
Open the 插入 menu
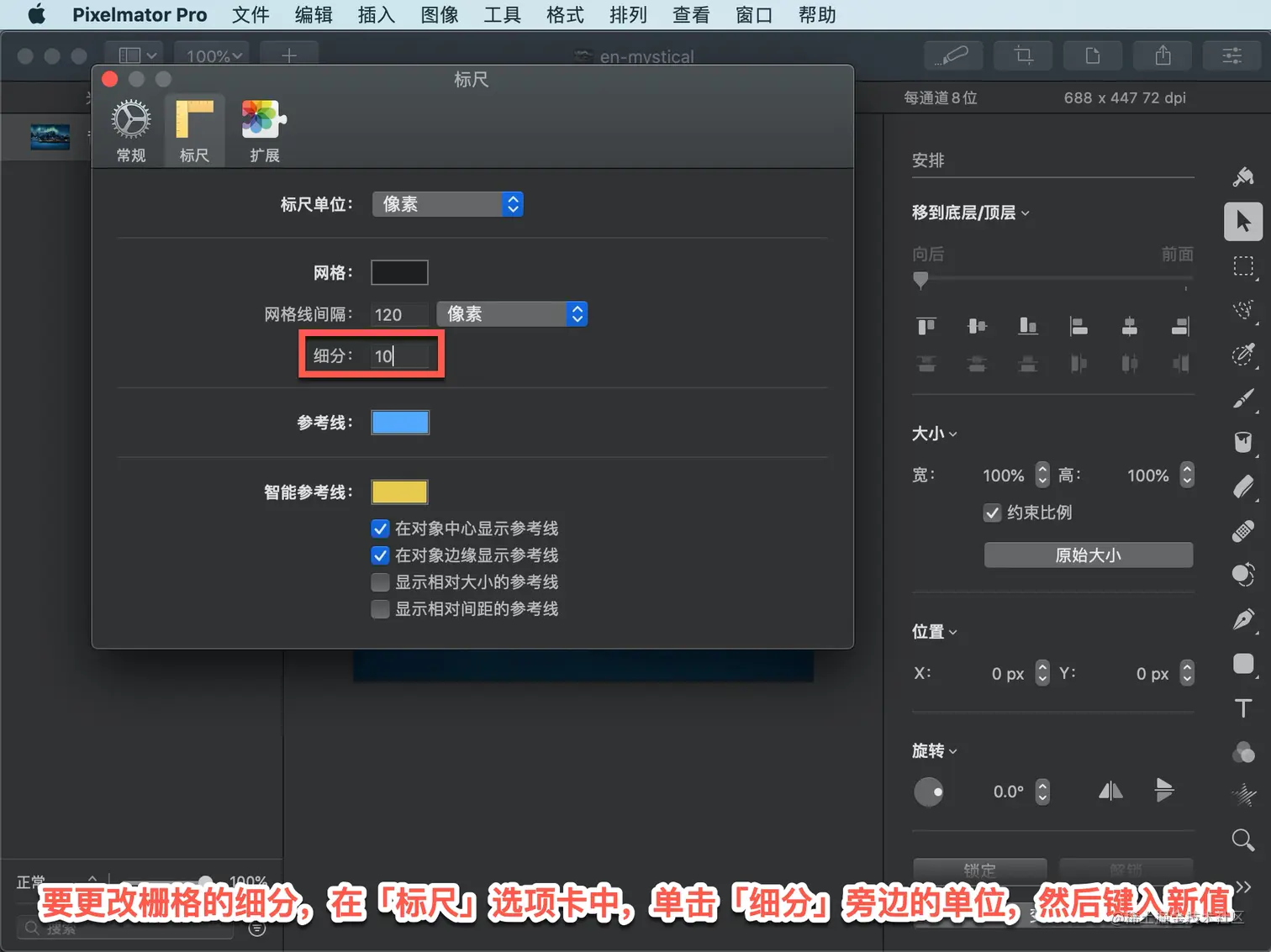click(377, 15)
